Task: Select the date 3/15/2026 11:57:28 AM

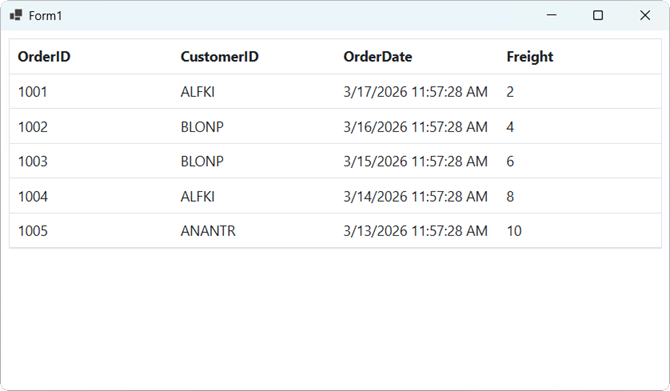Action: 415,161
